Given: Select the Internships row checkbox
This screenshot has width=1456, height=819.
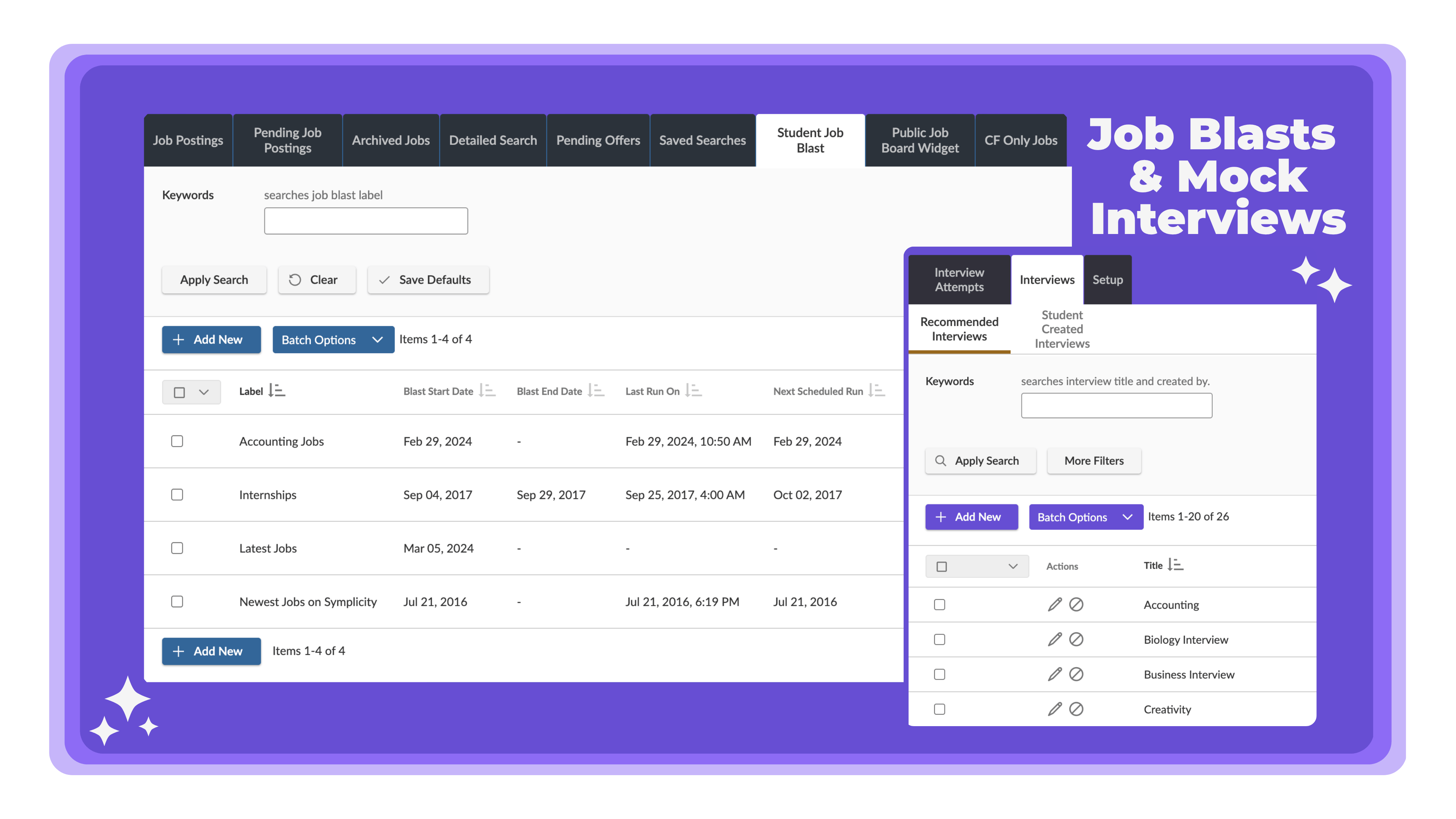Looking at the screenshot, I should point(177,495).
